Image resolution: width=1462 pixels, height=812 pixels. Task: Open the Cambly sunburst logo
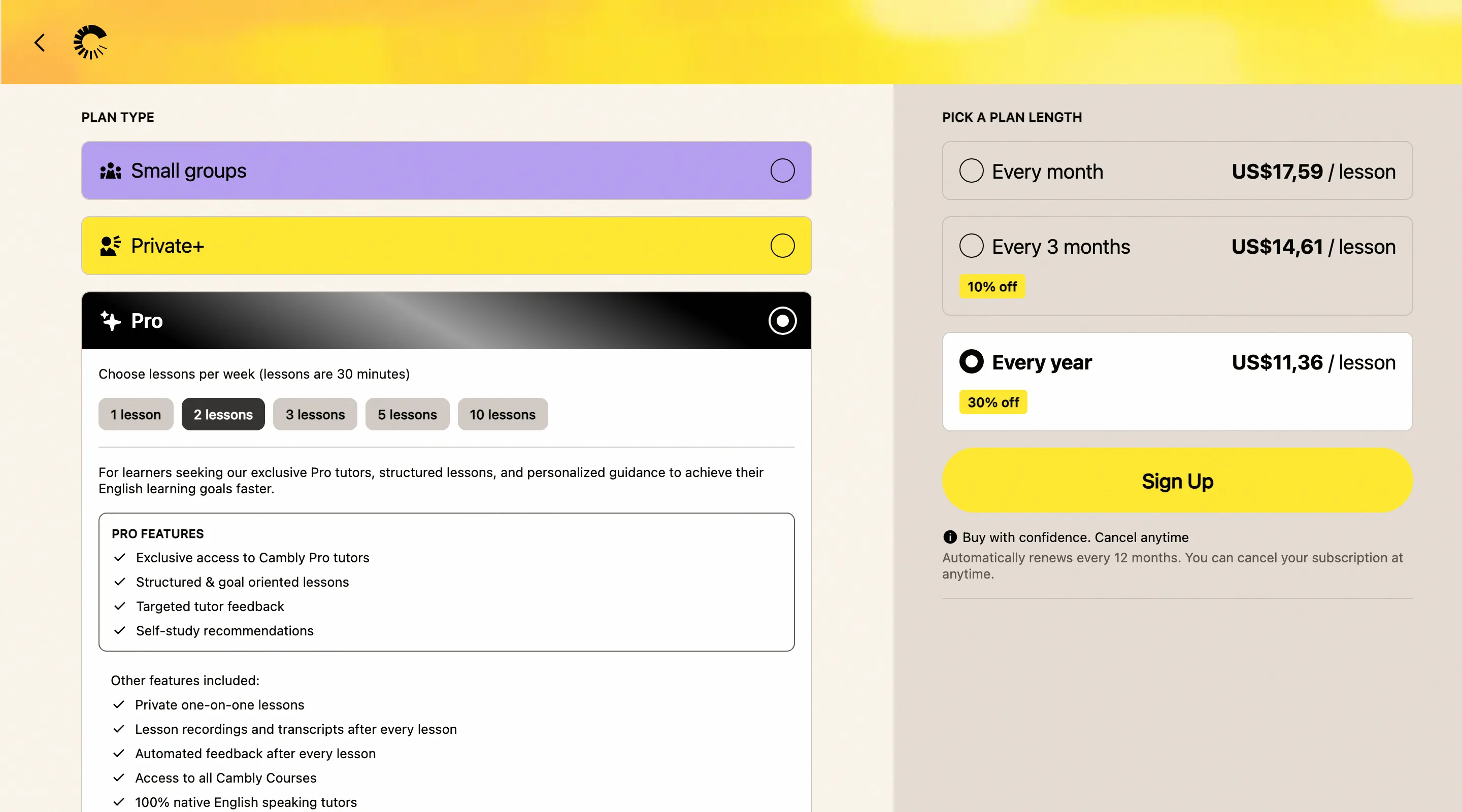(90, 42)
